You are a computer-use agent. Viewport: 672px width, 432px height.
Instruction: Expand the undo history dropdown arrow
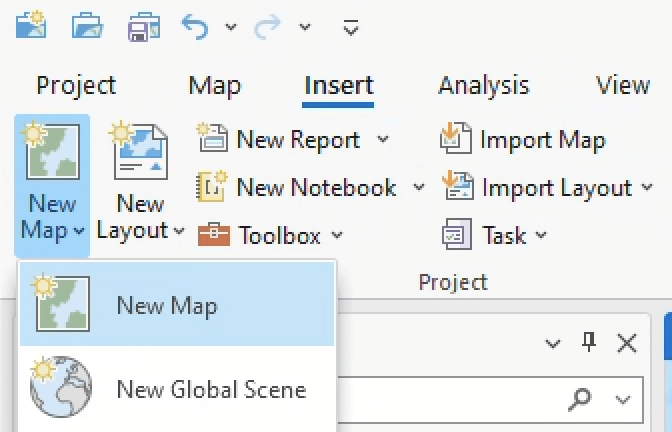pos(230,27)
